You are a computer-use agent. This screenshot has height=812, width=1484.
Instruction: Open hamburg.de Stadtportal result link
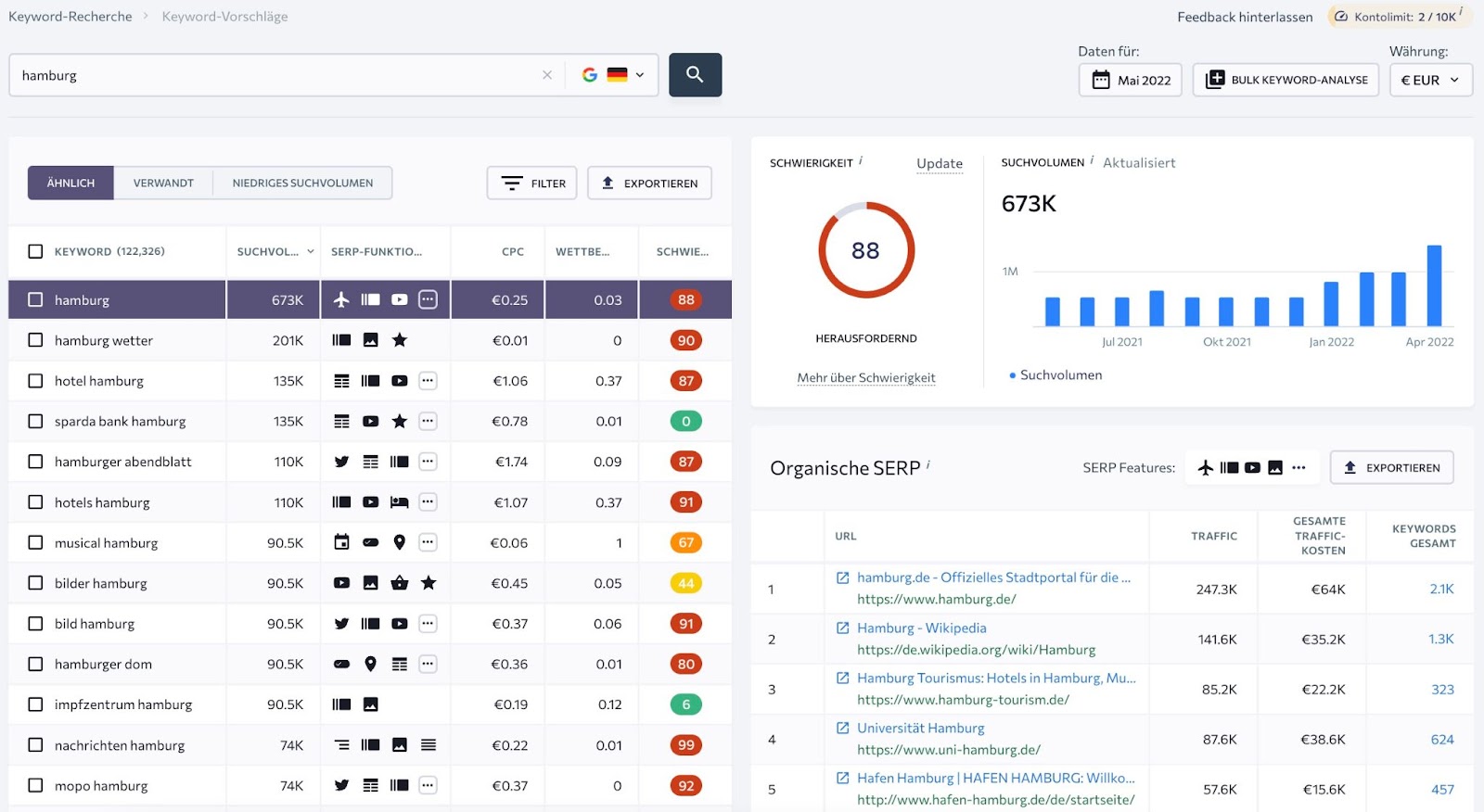[993, 577]
